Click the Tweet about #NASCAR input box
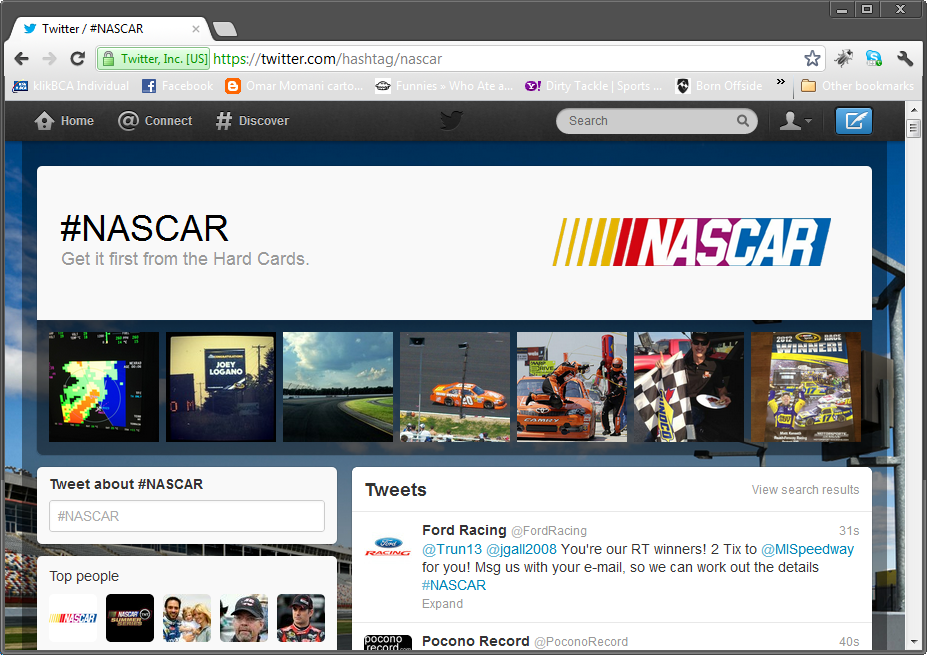The height and width of the screenshot is (655, 927). coord(187,516)
